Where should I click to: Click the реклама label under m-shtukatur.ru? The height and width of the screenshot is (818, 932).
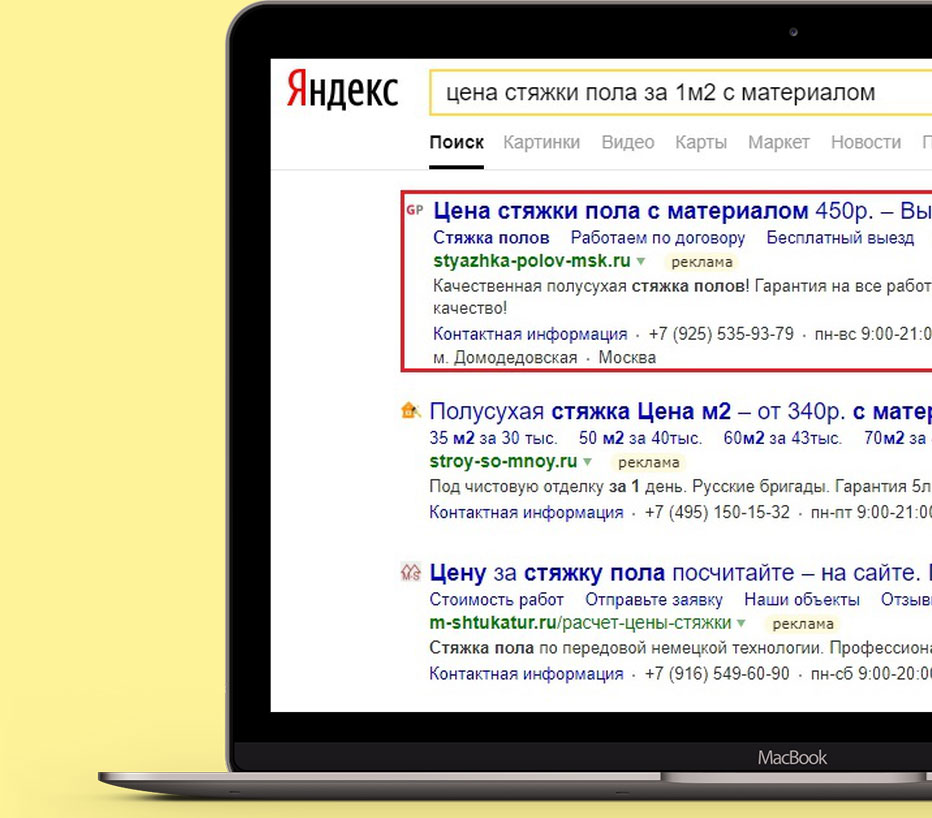tap(803, 624)
